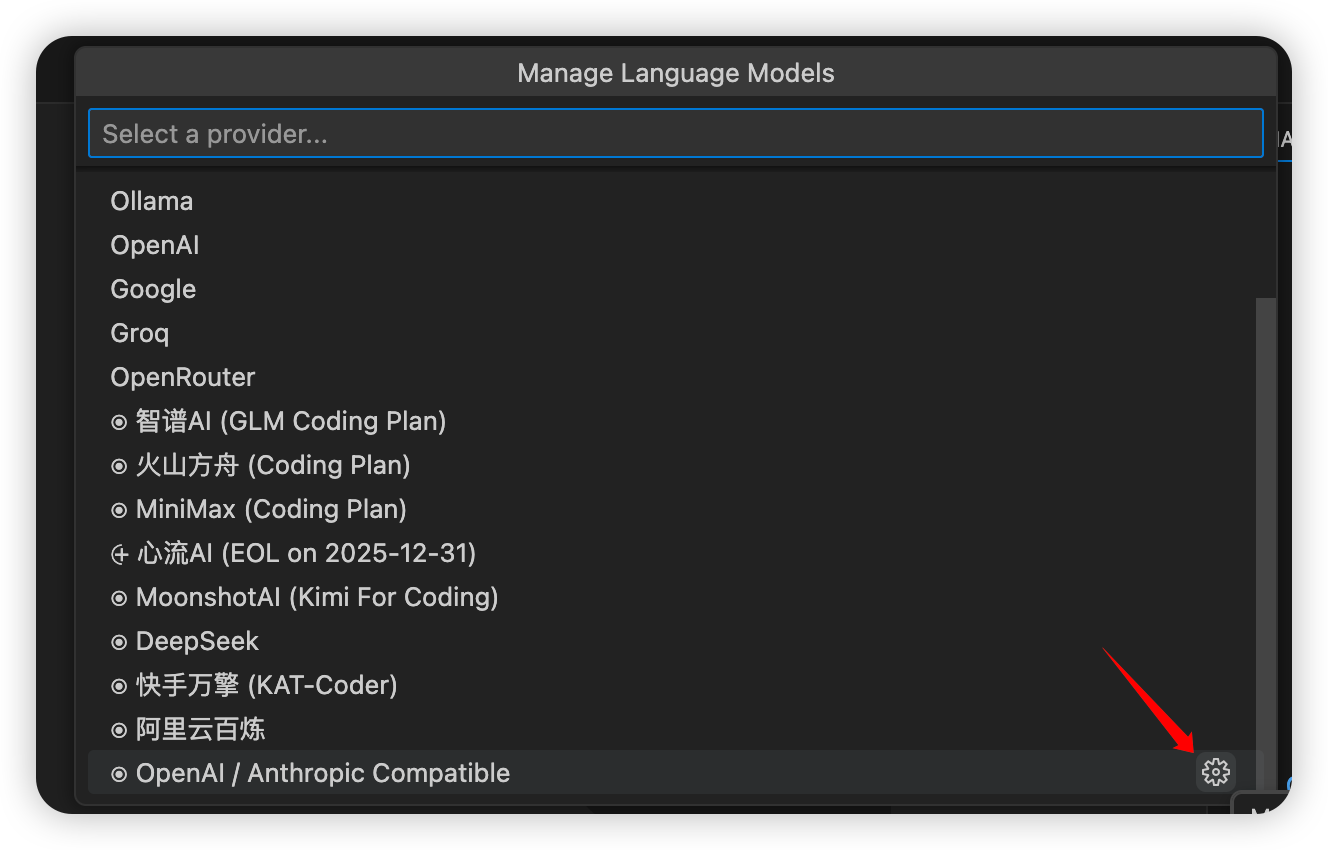Choose OpenAI / Anthropic Compatible provider
The width and height of the screenshot is (1328, 850).
tap(676, 773)
